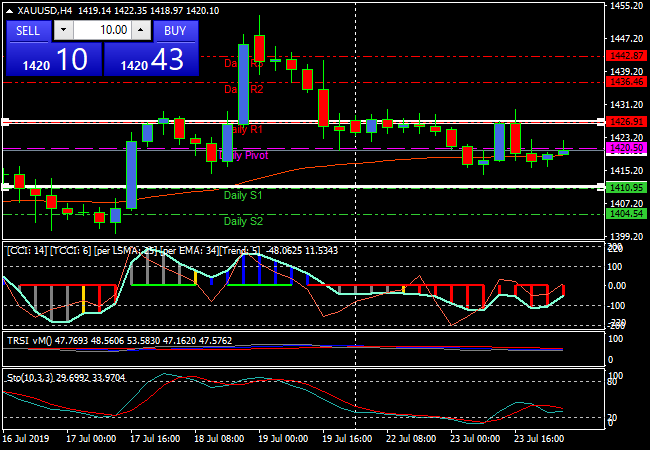Select the 1442.87 red price label
This screenshot has height=450, width=650.
(x=626, y=56)
